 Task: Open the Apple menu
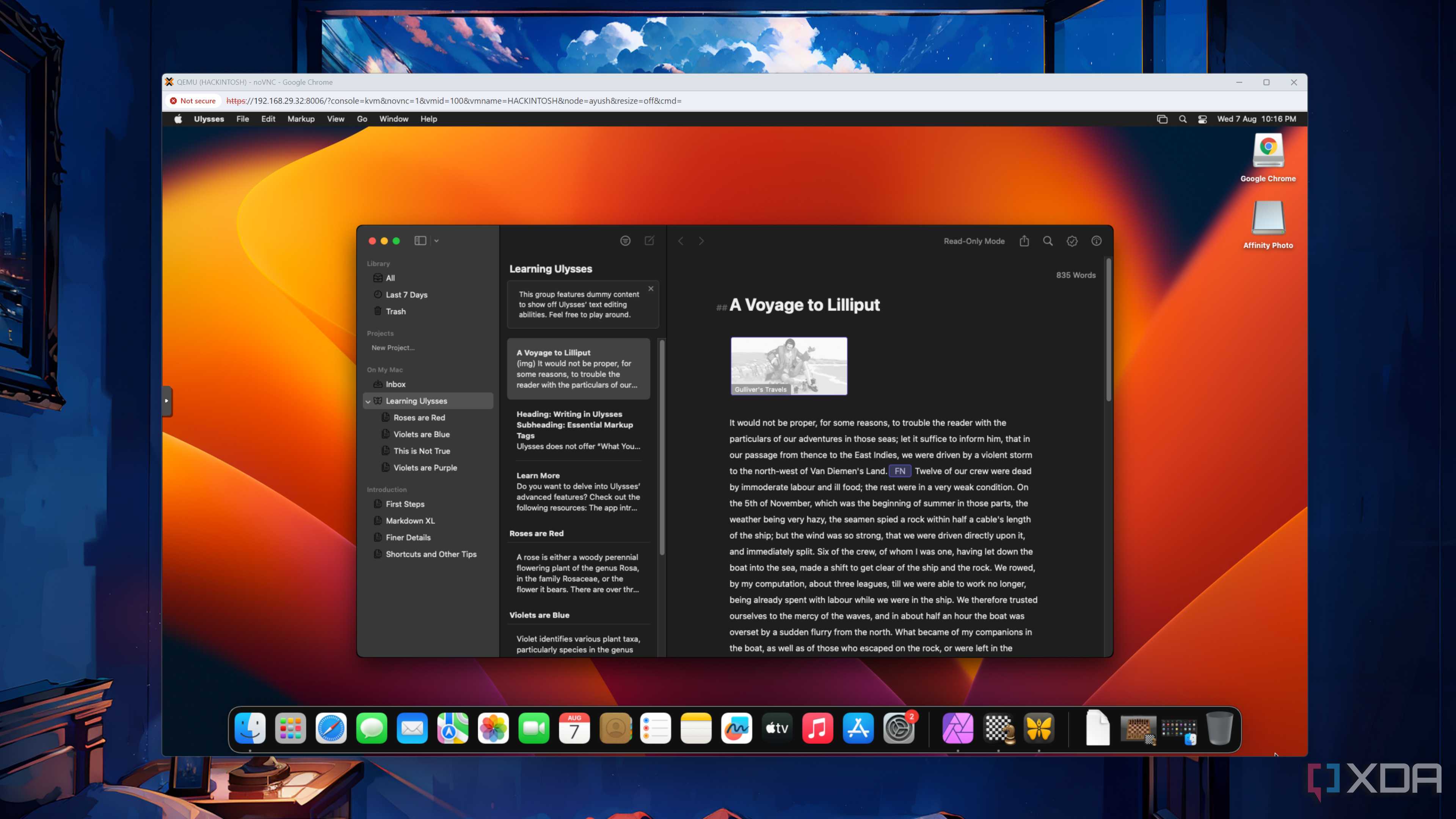click(x=178, y=119)
